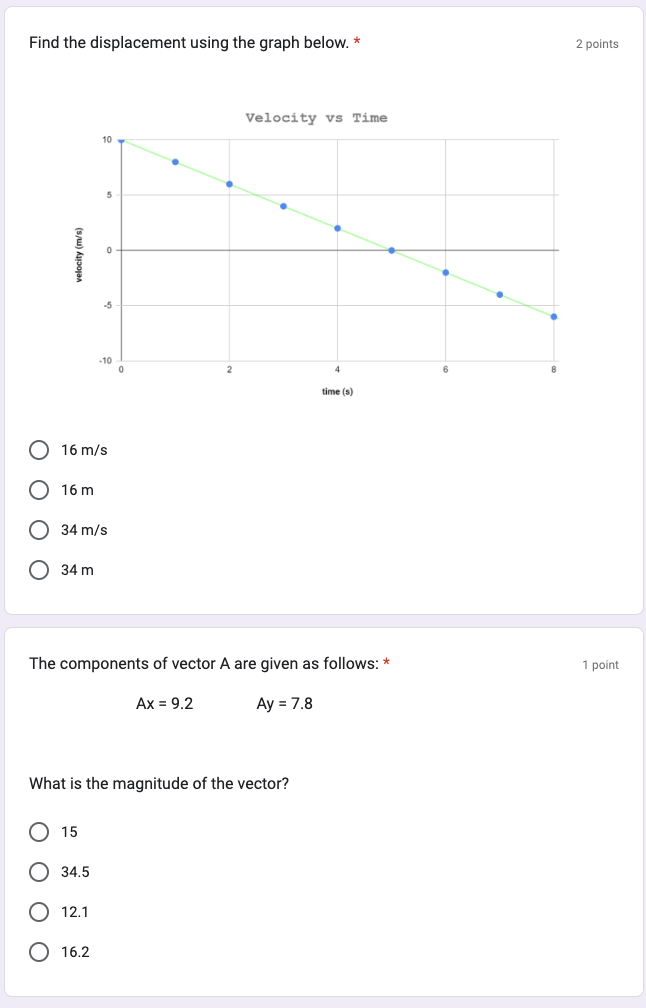Click the 1 point label
646x1008 pixels.
pyautogui.click(x=601, y=664)
